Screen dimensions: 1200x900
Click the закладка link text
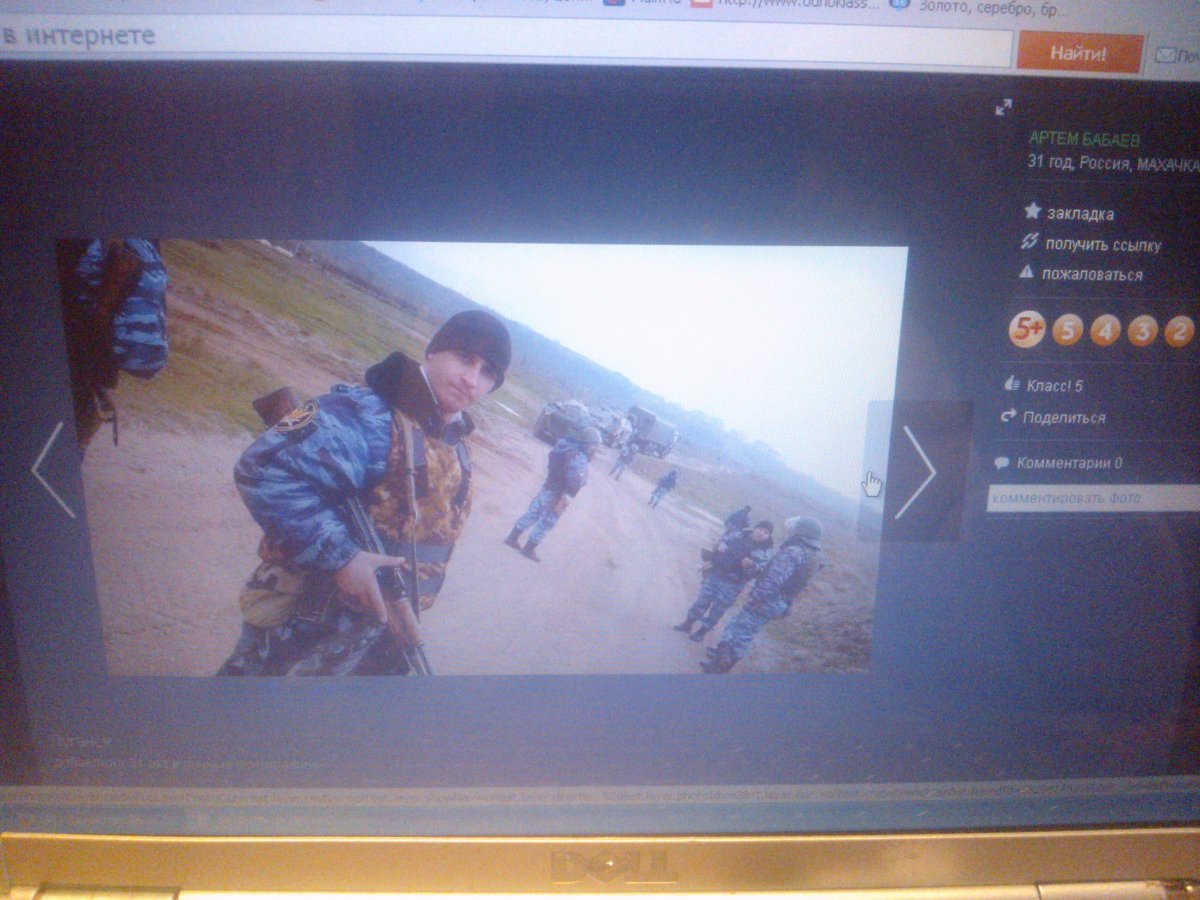pyautogui.click(x=1080, y=213)
